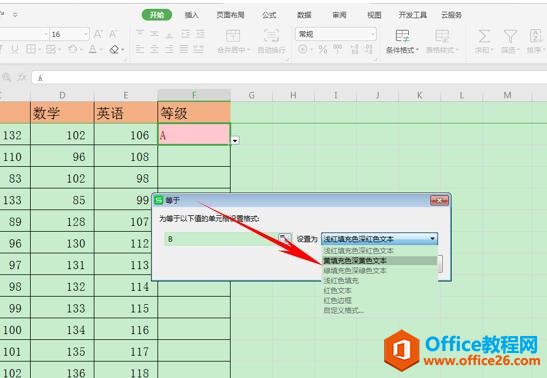This screenshot has width=547, height=378.
Task: Go to the 公式 (Formulas) tab
Action: pos(269,15)
